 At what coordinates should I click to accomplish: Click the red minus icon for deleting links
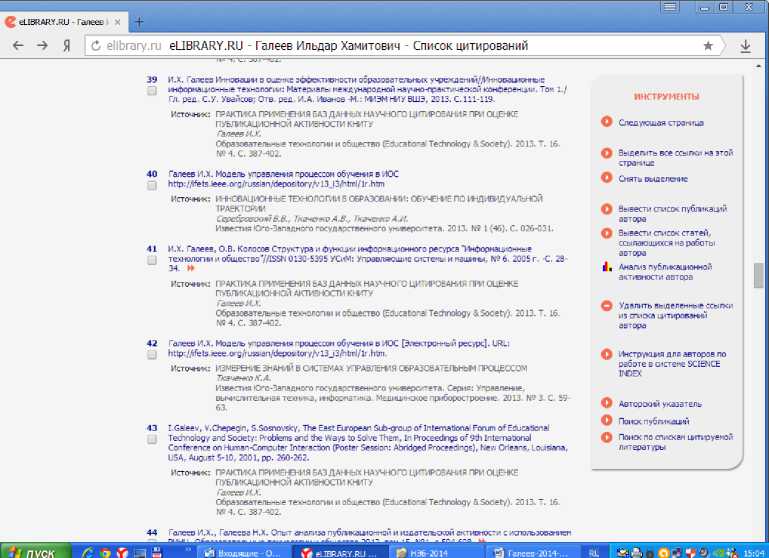point(606,305)
